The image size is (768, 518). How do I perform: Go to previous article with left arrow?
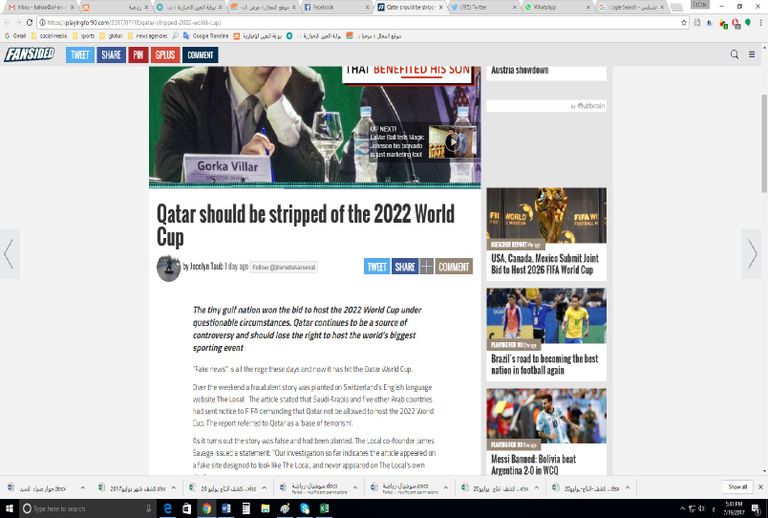click(9, 254)
